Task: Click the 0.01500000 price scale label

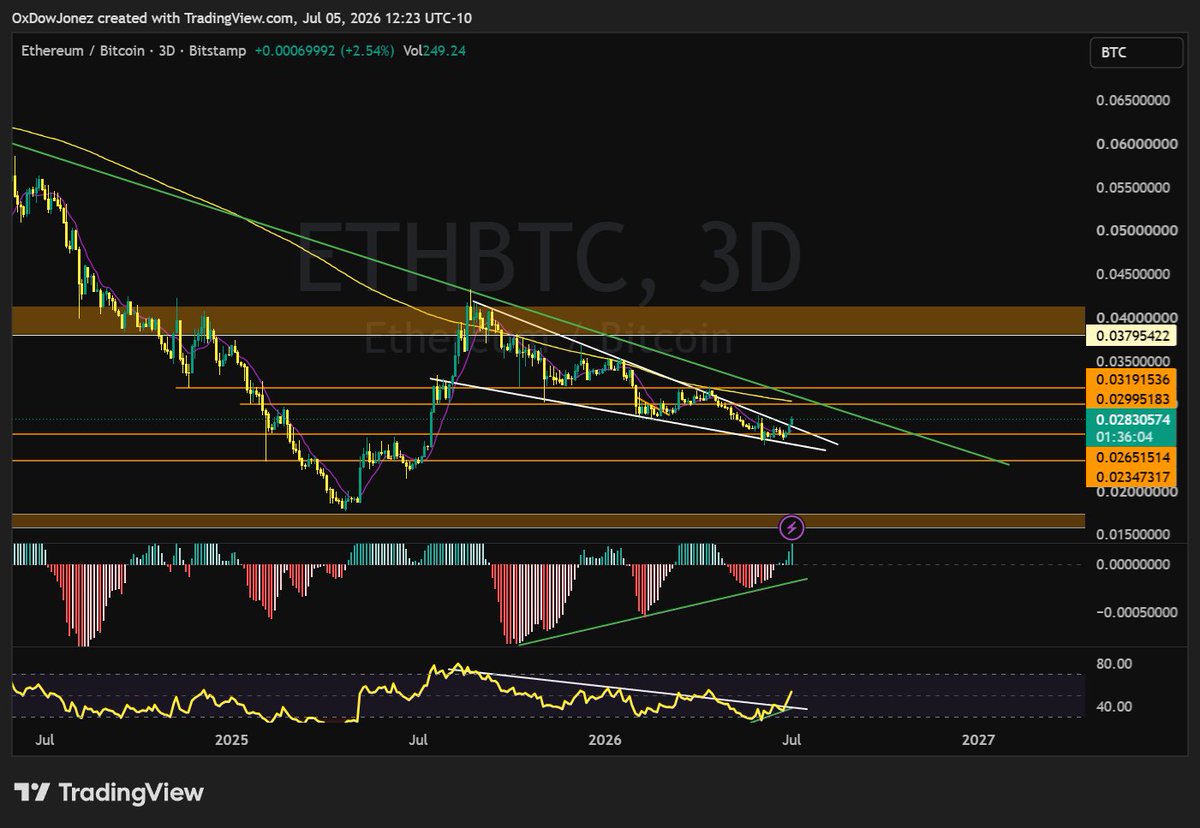Action: (x=1133, y=535)
